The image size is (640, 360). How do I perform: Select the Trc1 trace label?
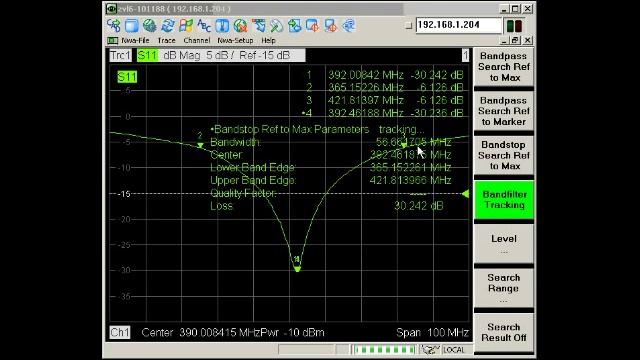[120, 55]
